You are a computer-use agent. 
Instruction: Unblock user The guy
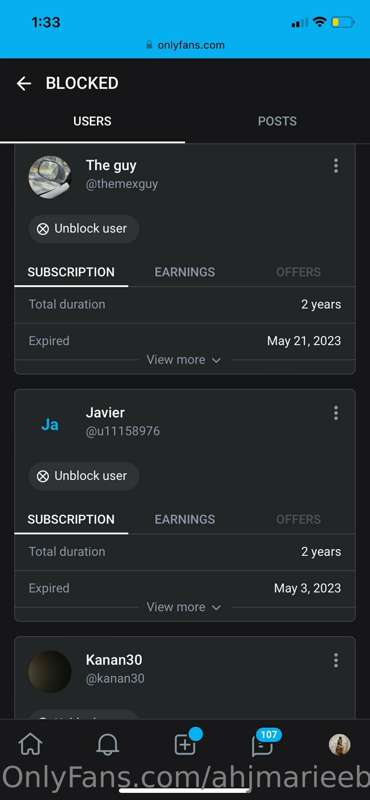point(83,229)
